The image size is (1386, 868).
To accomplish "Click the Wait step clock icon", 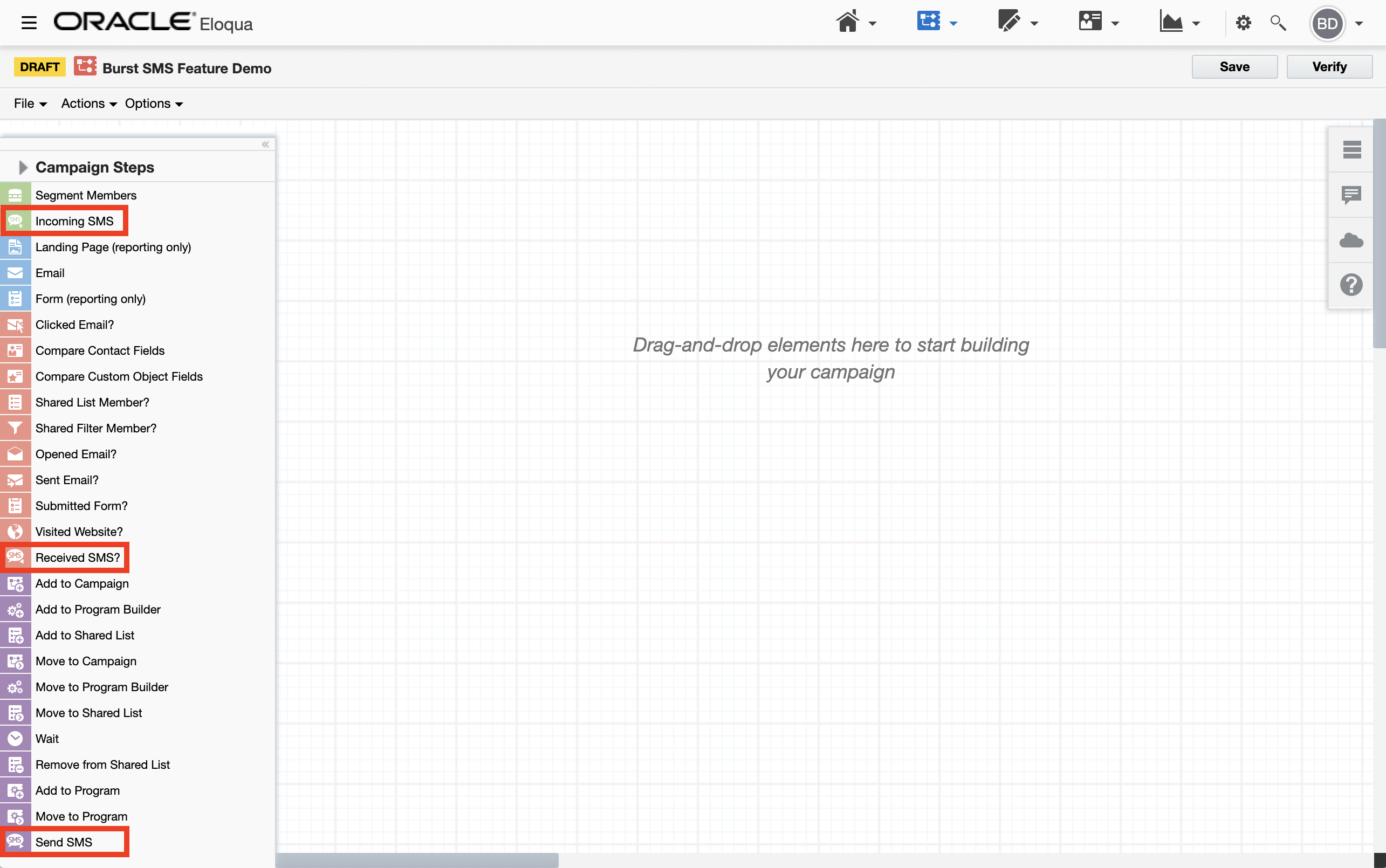I will pos(16,738).
